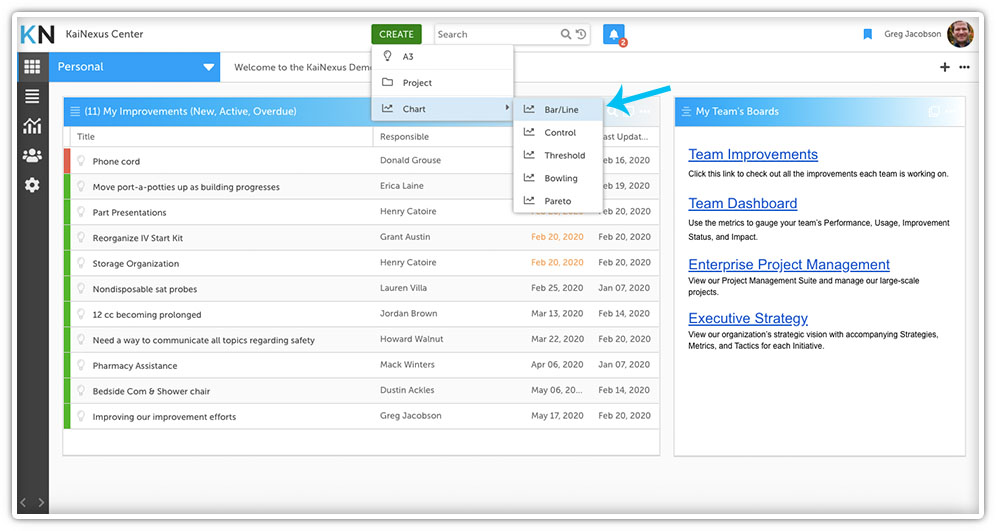
Task: Open the apps grid icon in sidebar
Action: point(32,67)
